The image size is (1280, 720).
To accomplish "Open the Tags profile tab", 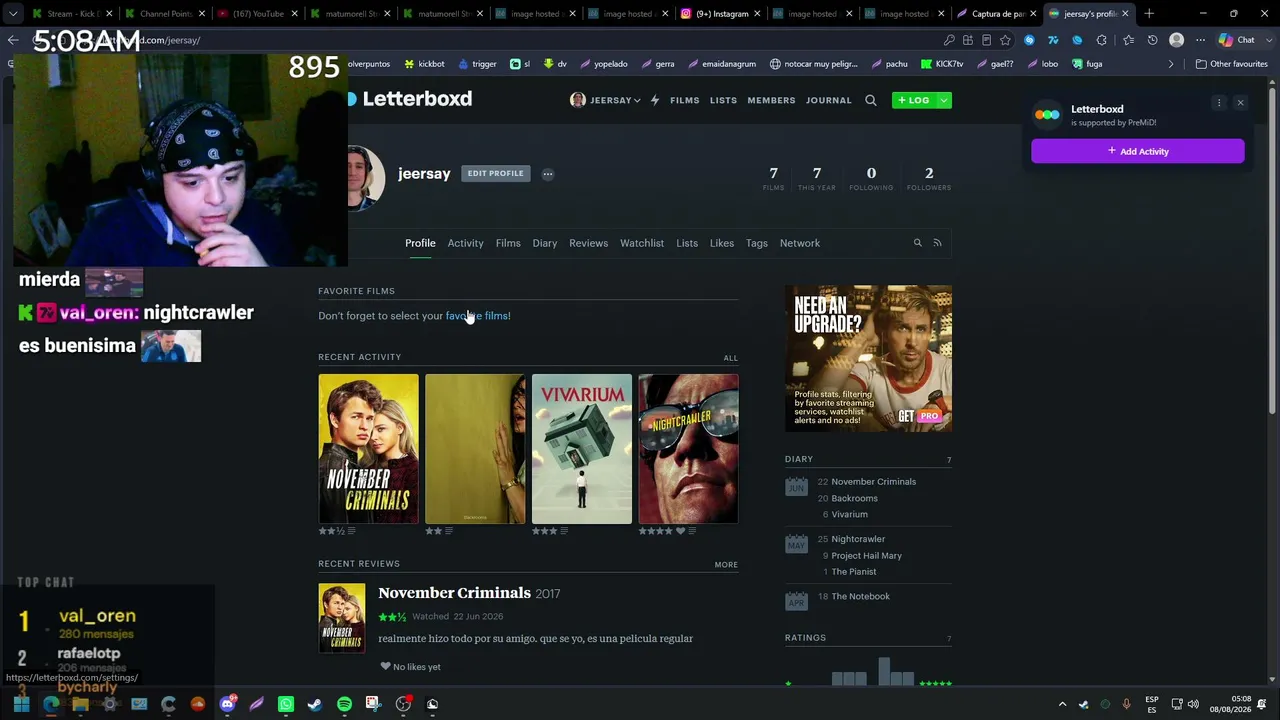I will pos(757,243).
